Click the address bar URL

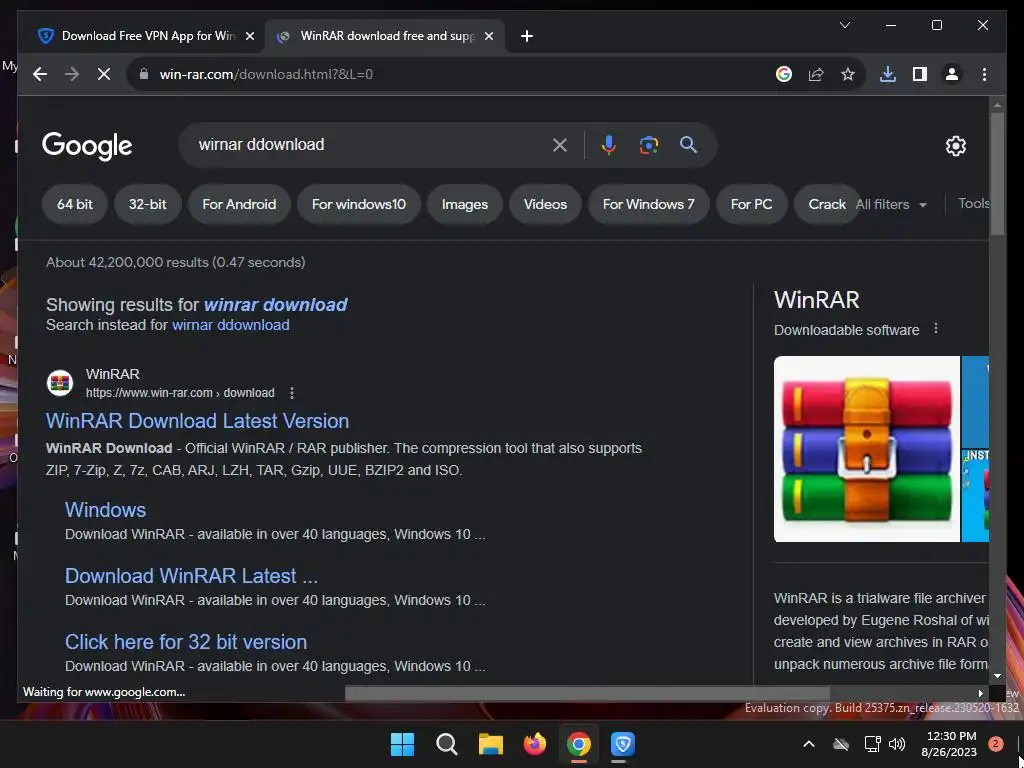266,74
